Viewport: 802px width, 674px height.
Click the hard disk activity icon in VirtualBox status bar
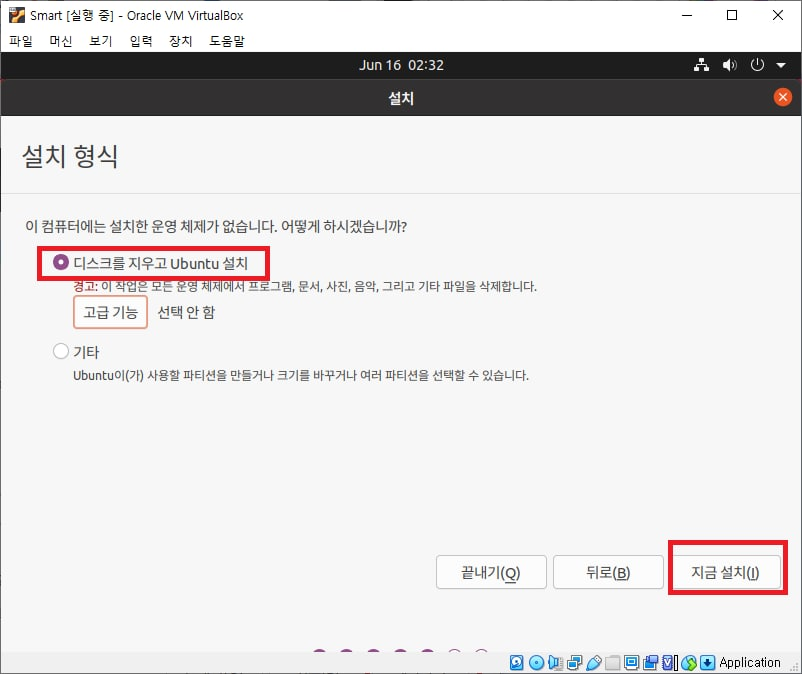pos(517,663)
